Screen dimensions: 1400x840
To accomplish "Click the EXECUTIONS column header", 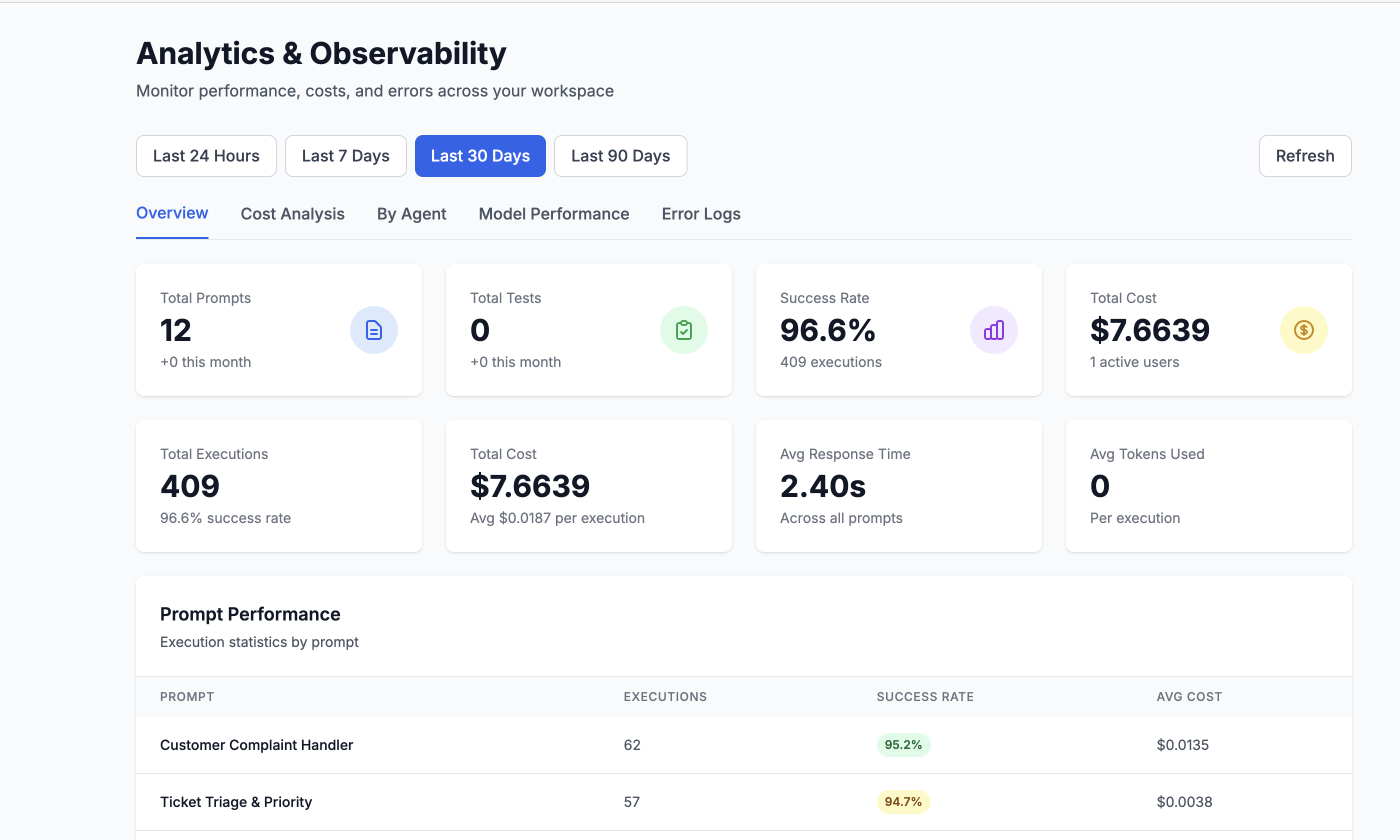I will (665, 696).
